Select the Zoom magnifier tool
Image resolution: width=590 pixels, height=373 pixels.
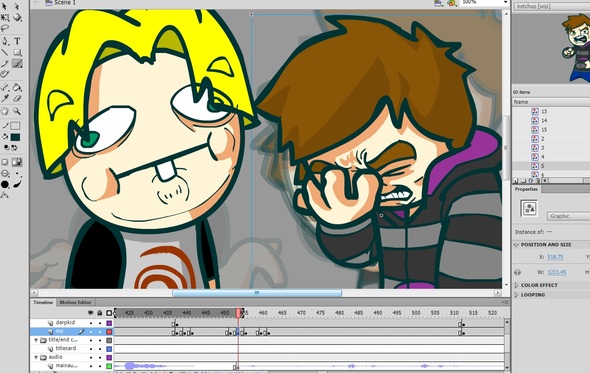[x=17, y=111]
